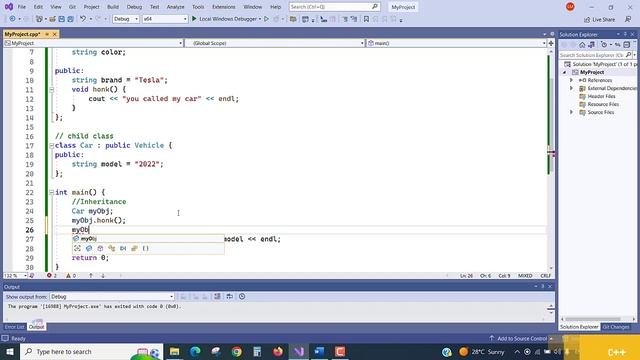Open the MyProject scope dropdown

pos(93,43)
